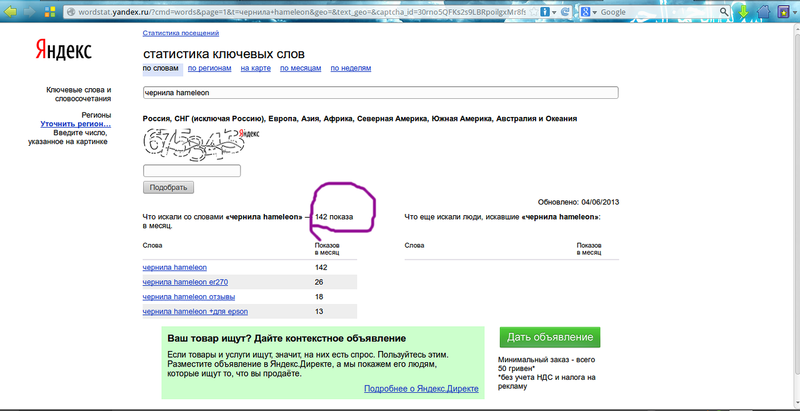Open the чернила hameleon er270 link

click(185, 282)
